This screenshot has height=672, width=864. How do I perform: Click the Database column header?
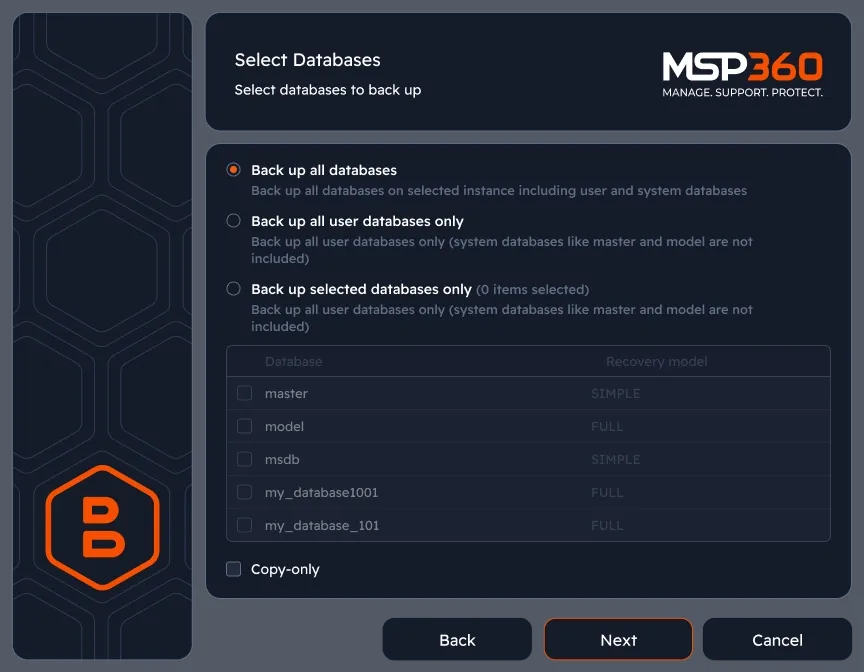coord(294,361)
